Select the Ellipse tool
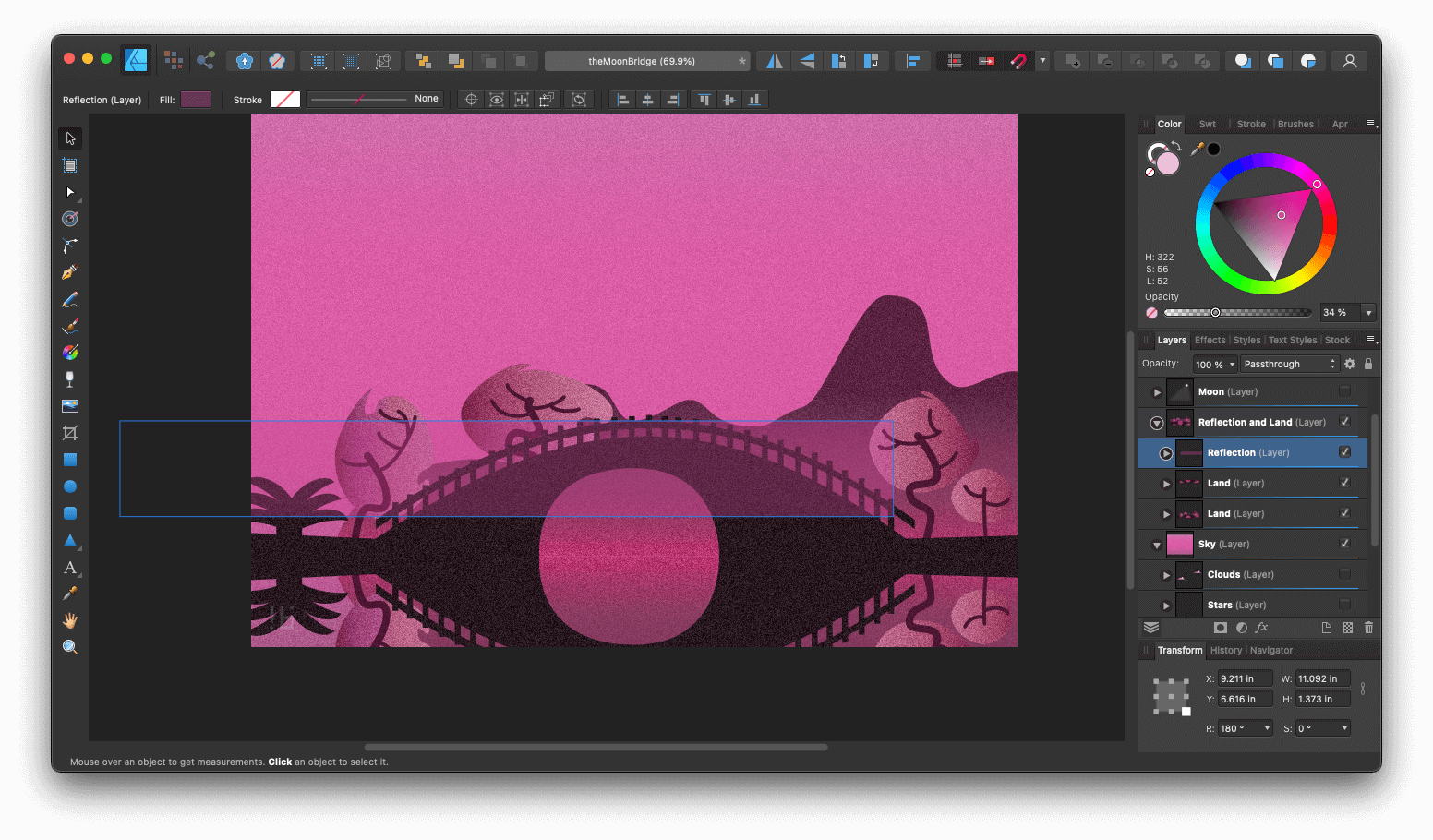The width and height of the screenshot is (1433, 840). point(70,486)
